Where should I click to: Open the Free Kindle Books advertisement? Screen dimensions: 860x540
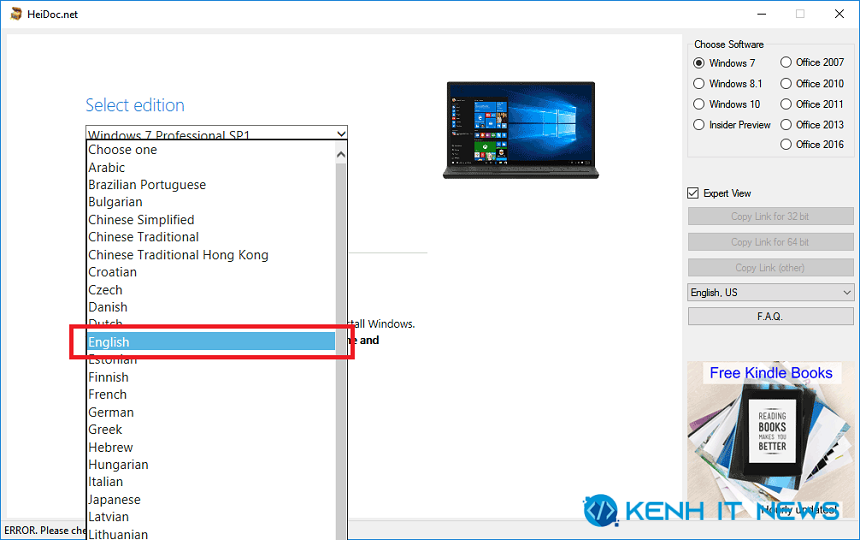point(771,440)
